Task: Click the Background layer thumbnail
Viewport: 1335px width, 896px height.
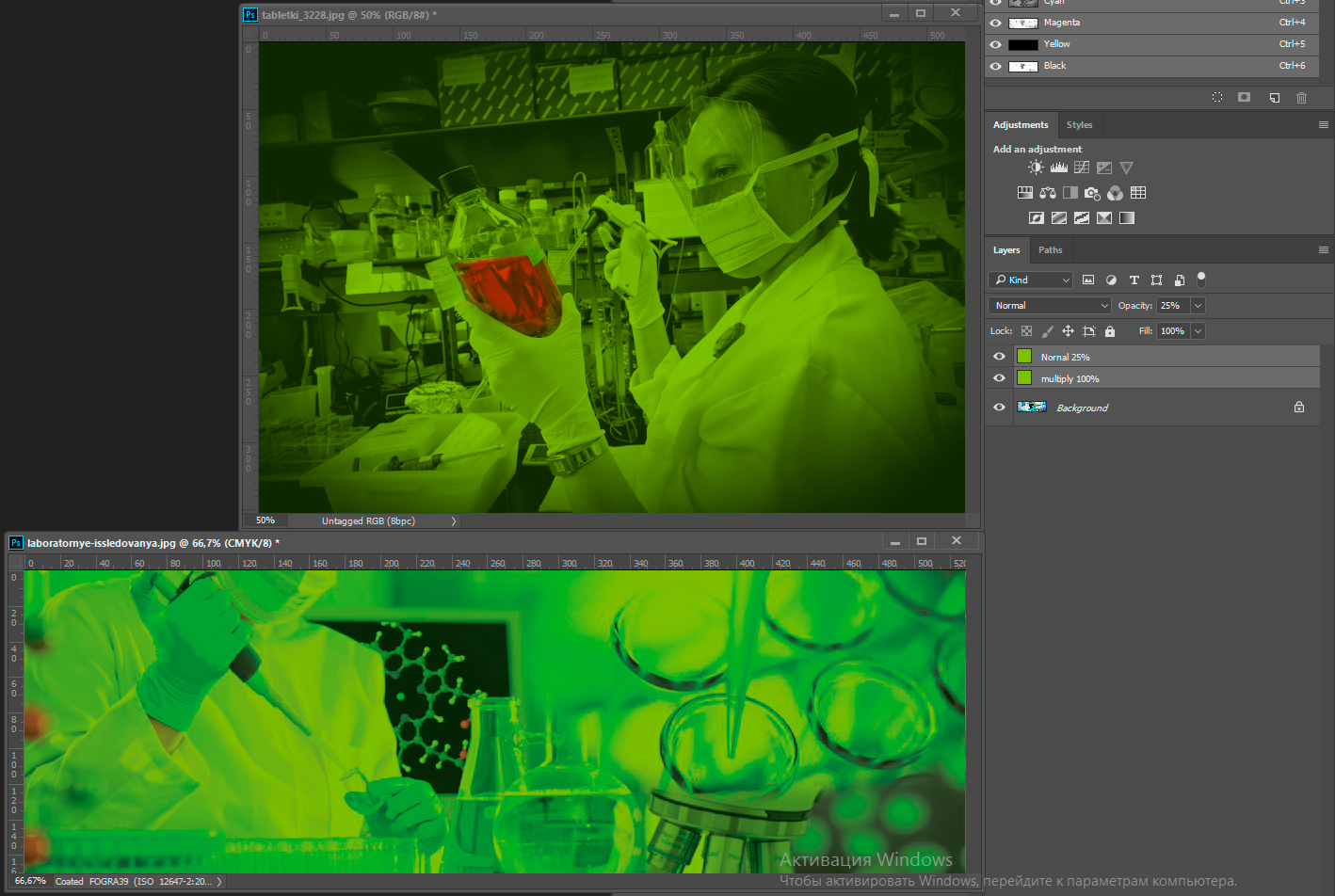Action: pos(1032,407)
